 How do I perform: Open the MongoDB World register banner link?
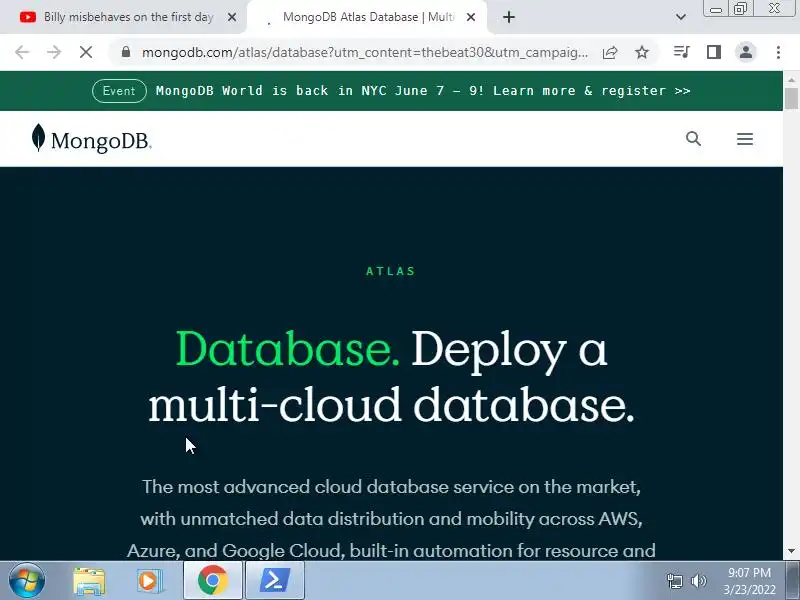coord(423,91)
